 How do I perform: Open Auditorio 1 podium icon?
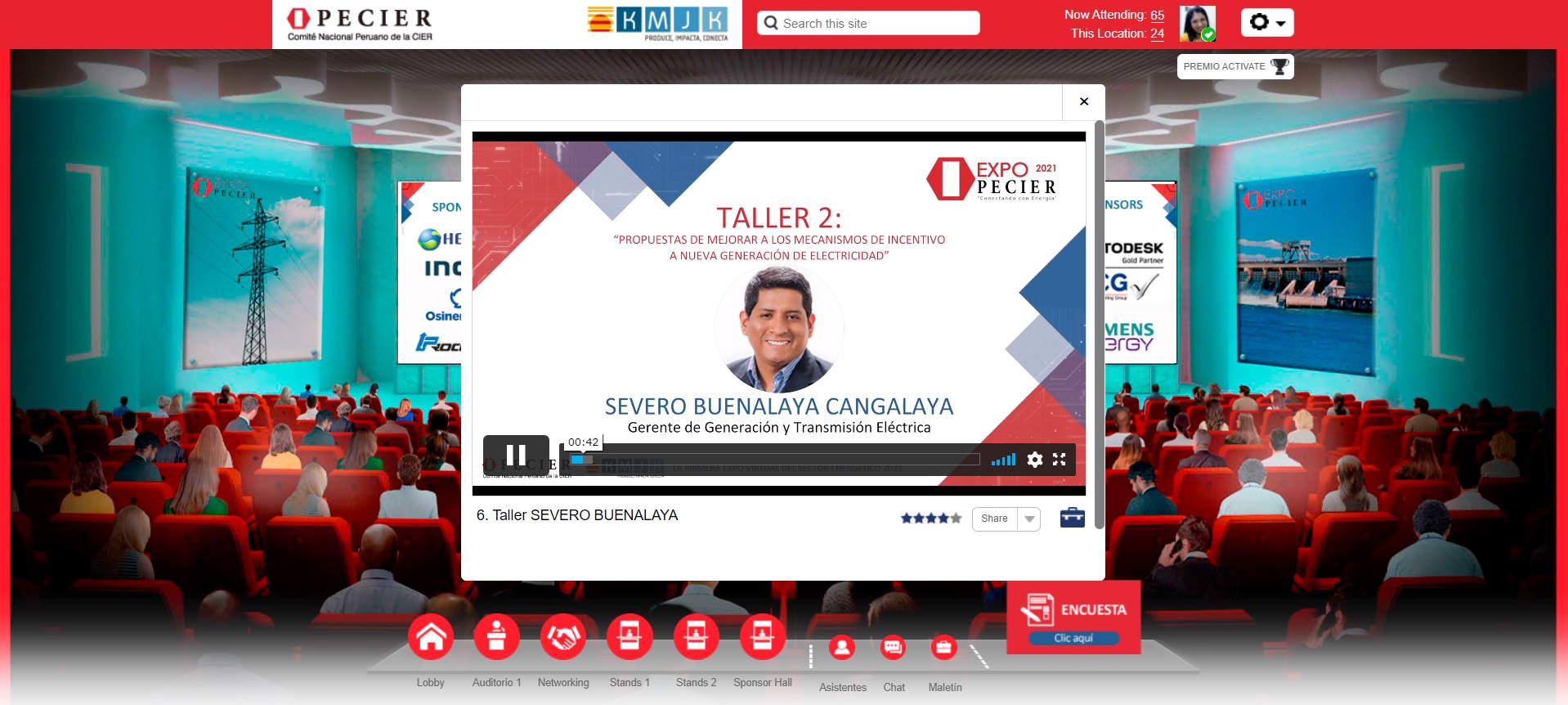click(x=497, y=636)
